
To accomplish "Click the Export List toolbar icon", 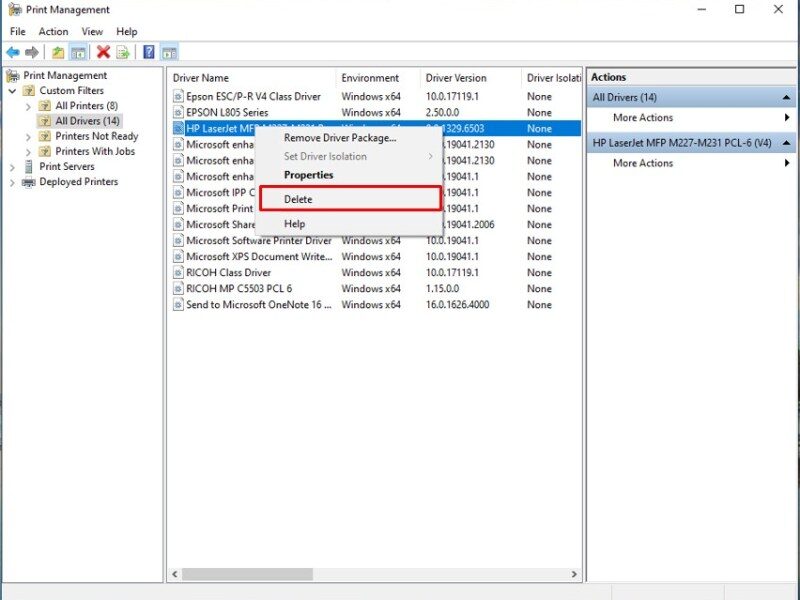I will 123,52.
